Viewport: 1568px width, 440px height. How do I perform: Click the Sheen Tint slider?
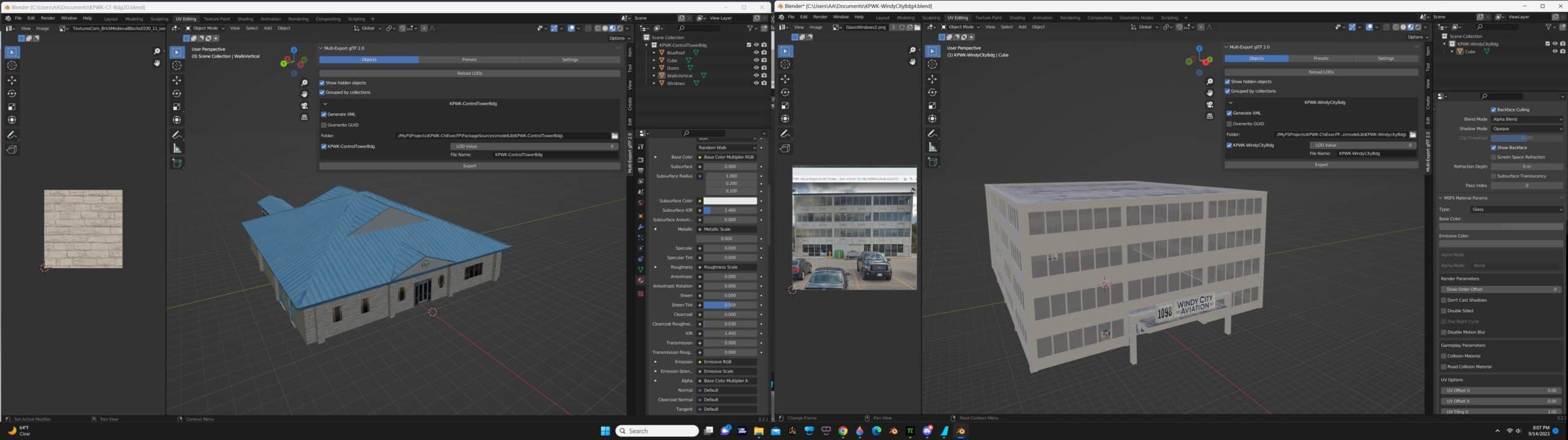[729, 305]
